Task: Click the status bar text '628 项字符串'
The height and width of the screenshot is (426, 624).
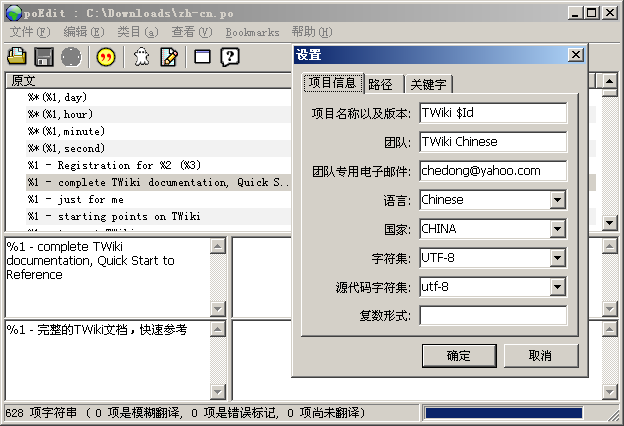Action: pyautogui.click(x=41, y=413)
